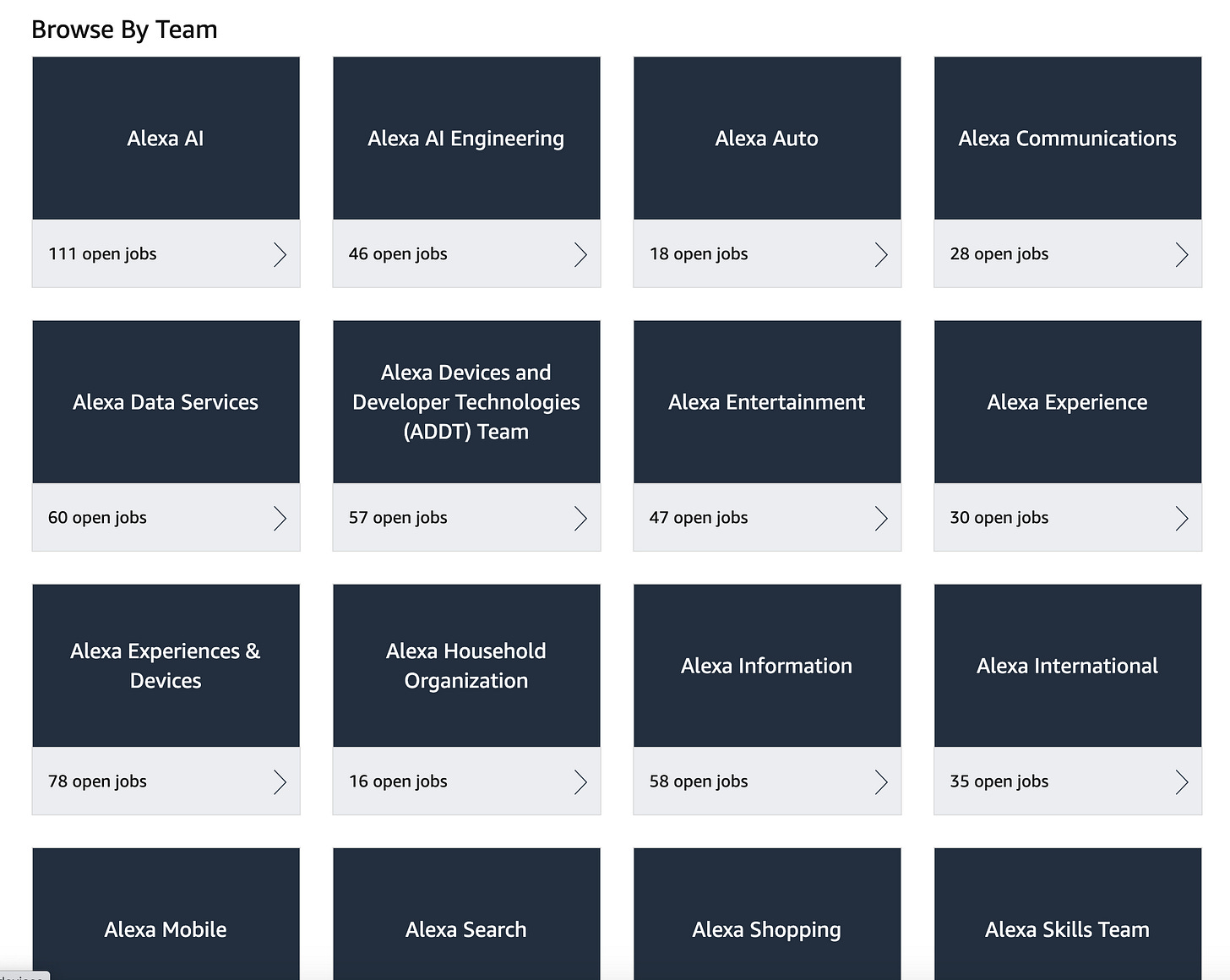Click the arrow beside 58 open jobs
Viewport: 1230px width, 980px height.
[x=882, y=782]
